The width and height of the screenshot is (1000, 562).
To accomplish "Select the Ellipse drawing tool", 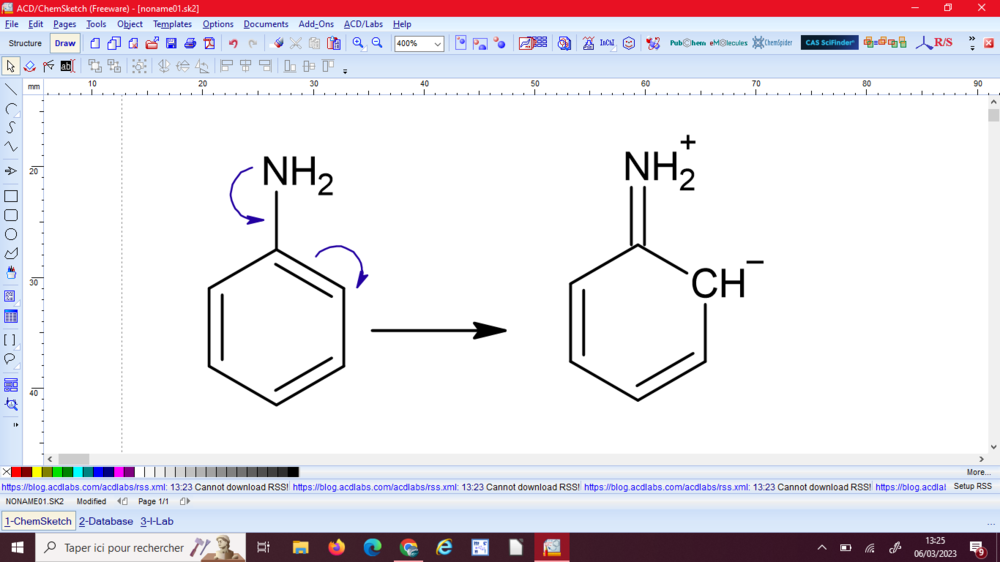I will pos(11,234).
